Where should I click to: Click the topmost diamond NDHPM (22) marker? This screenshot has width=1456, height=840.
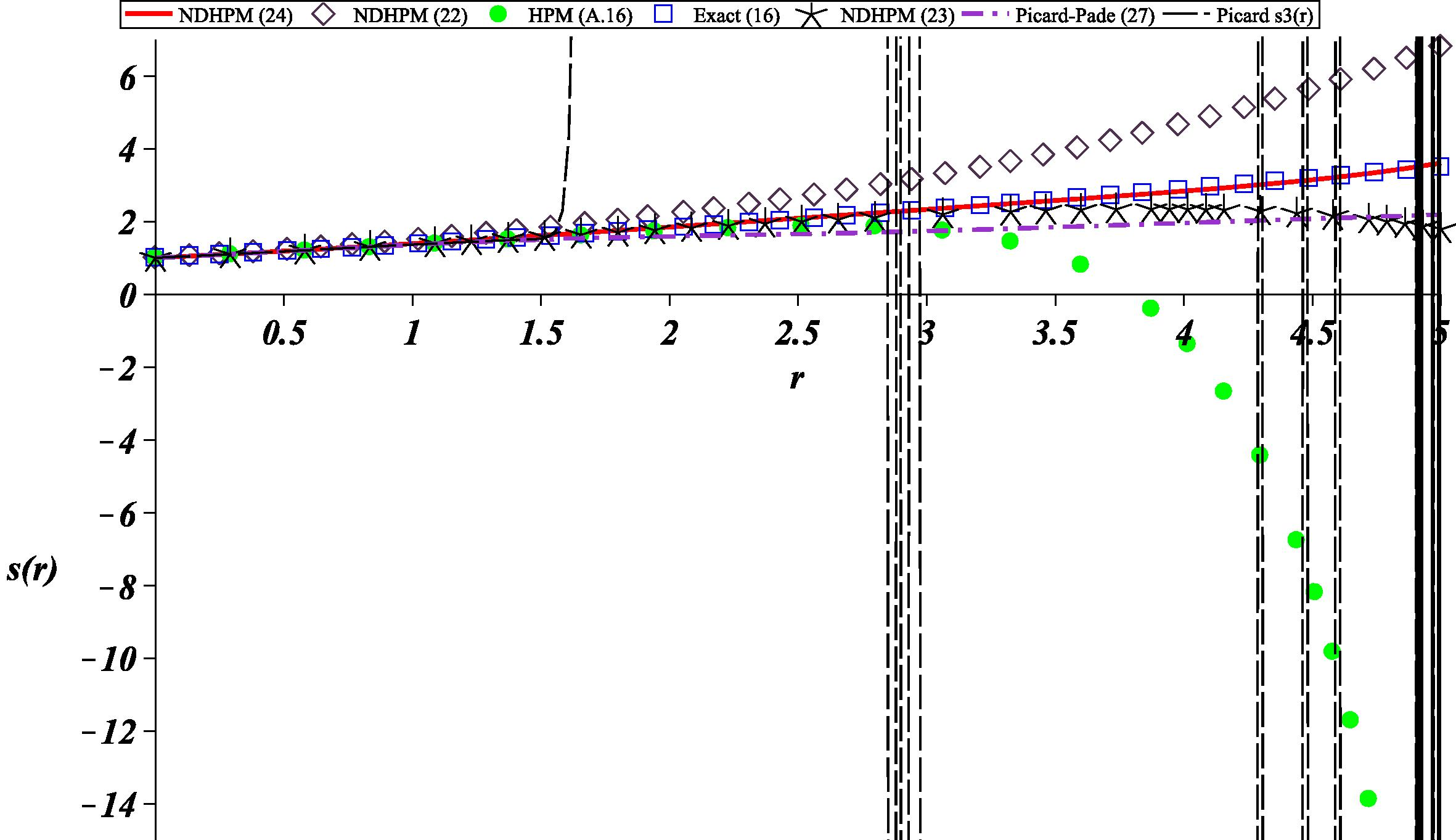click(x=1439, y=47)
